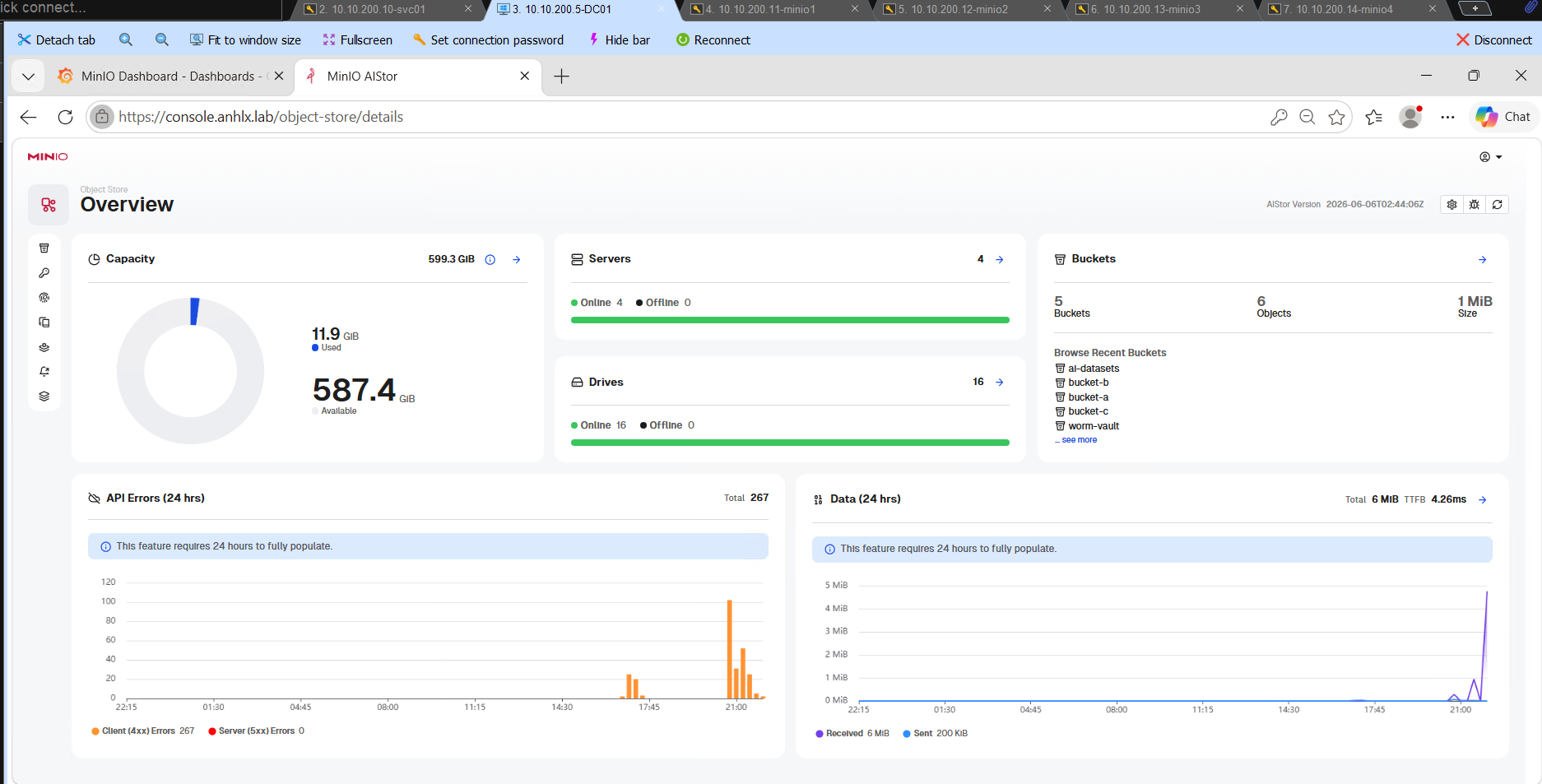
Task: Switch to 10.10.200.11-minio1 session tab
Action: point(767,9)
